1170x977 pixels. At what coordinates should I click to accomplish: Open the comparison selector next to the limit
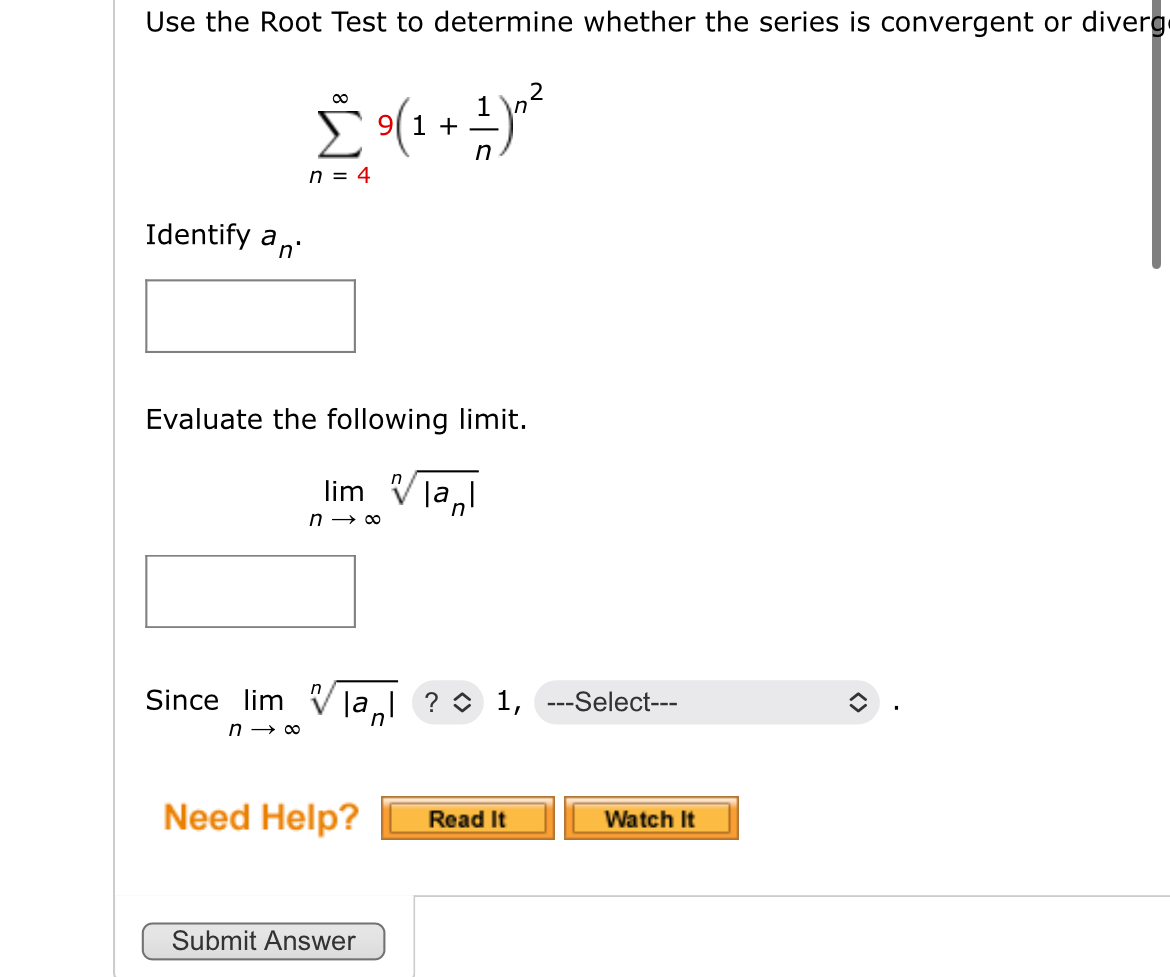click(447, 702)
